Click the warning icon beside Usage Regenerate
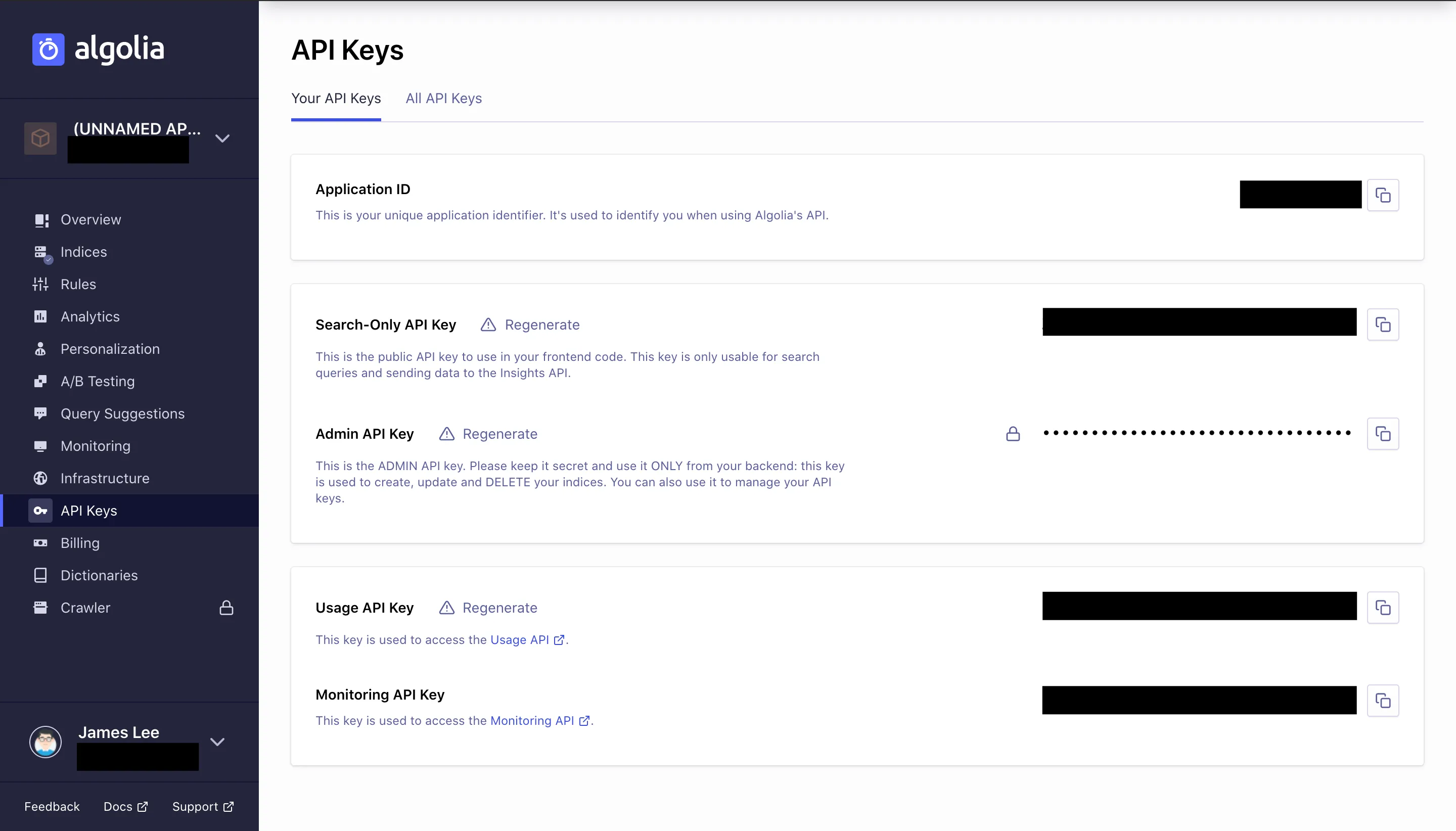The width and height of the screenshot is (1456, 831). (x=446, y=608)
